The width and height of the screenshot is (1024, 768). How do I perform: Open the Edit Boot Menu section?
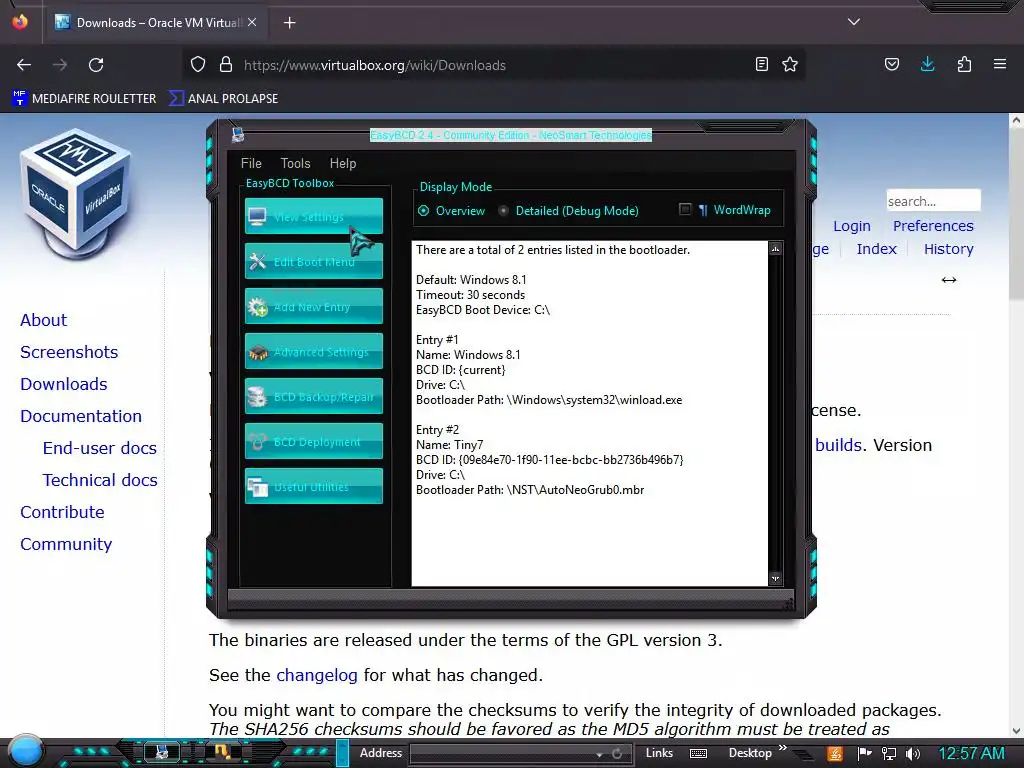pos(313,261)
